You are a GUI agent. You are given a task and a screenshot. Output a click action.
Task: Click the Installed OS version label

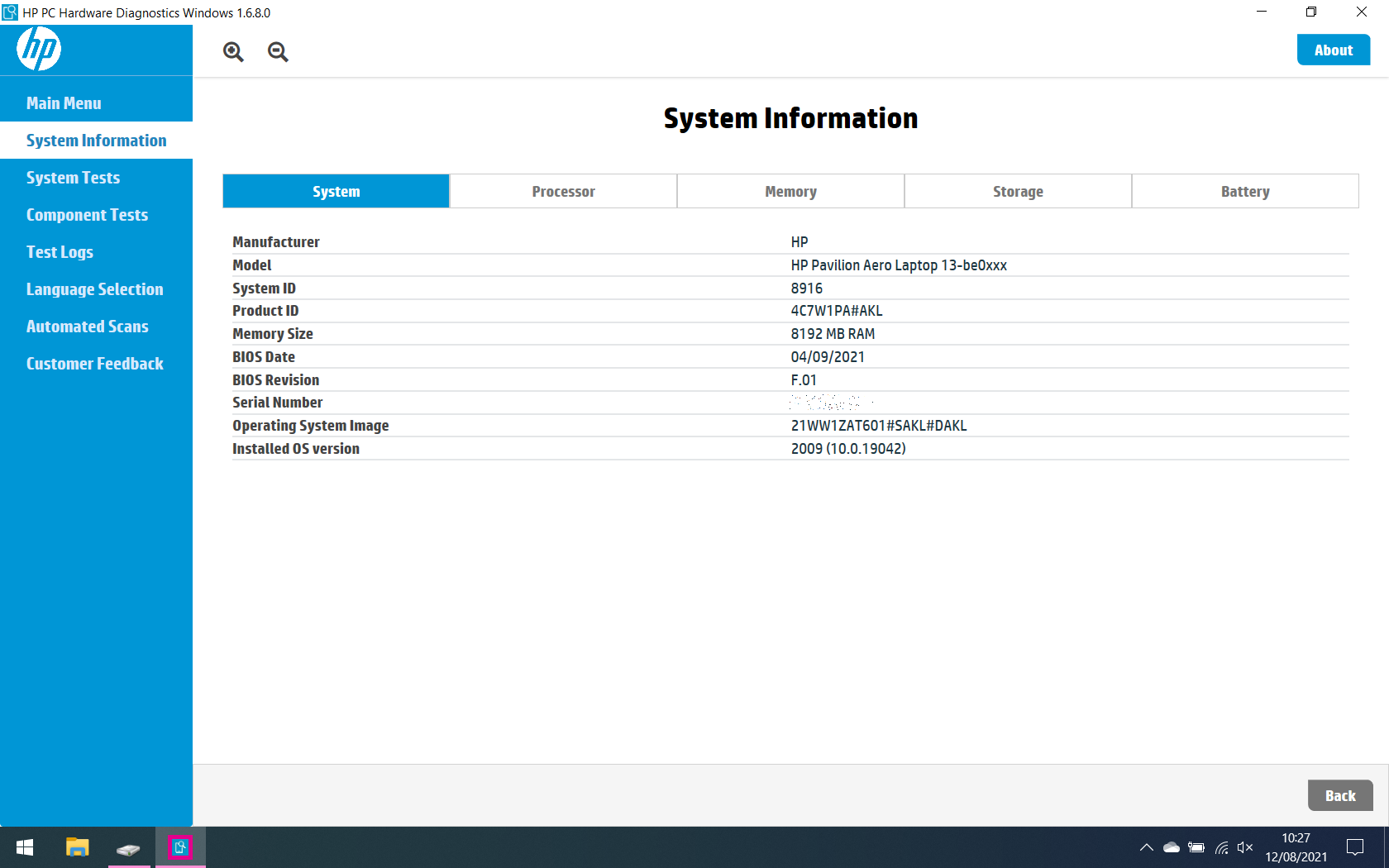[296, 449]
